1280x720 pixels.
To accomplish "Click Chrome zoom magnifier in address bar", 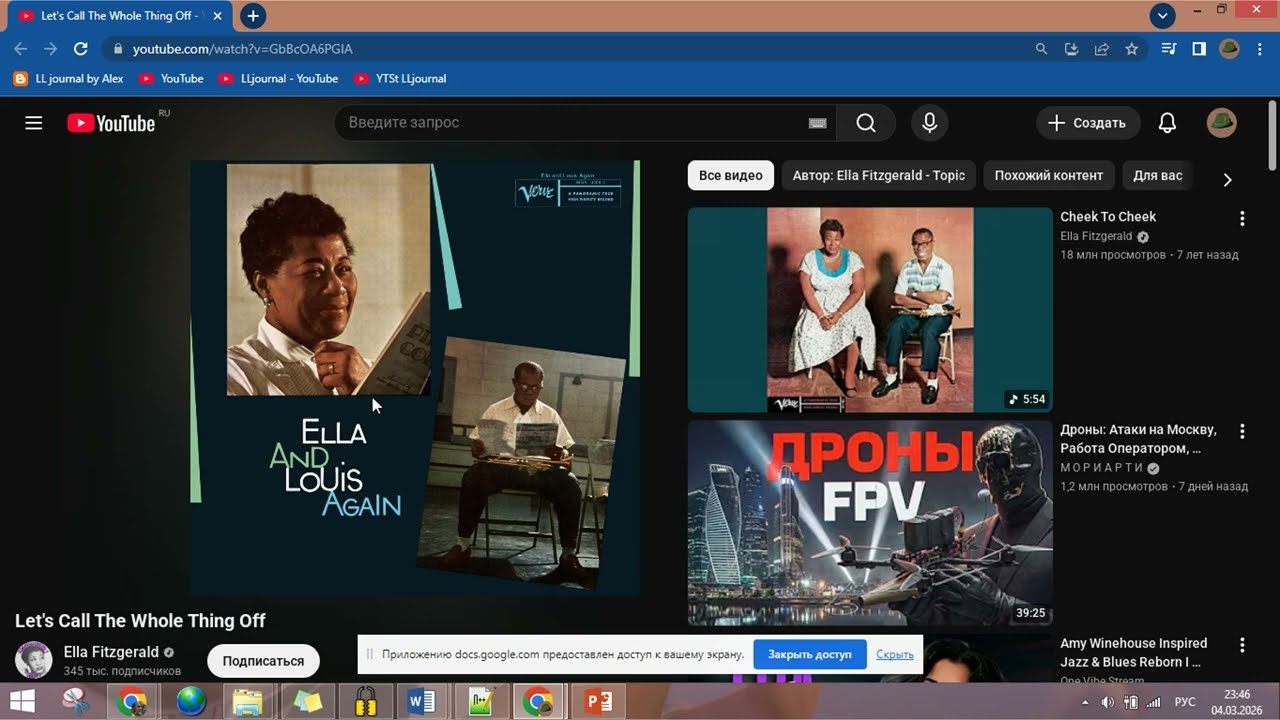I will tap(1041, 48).
